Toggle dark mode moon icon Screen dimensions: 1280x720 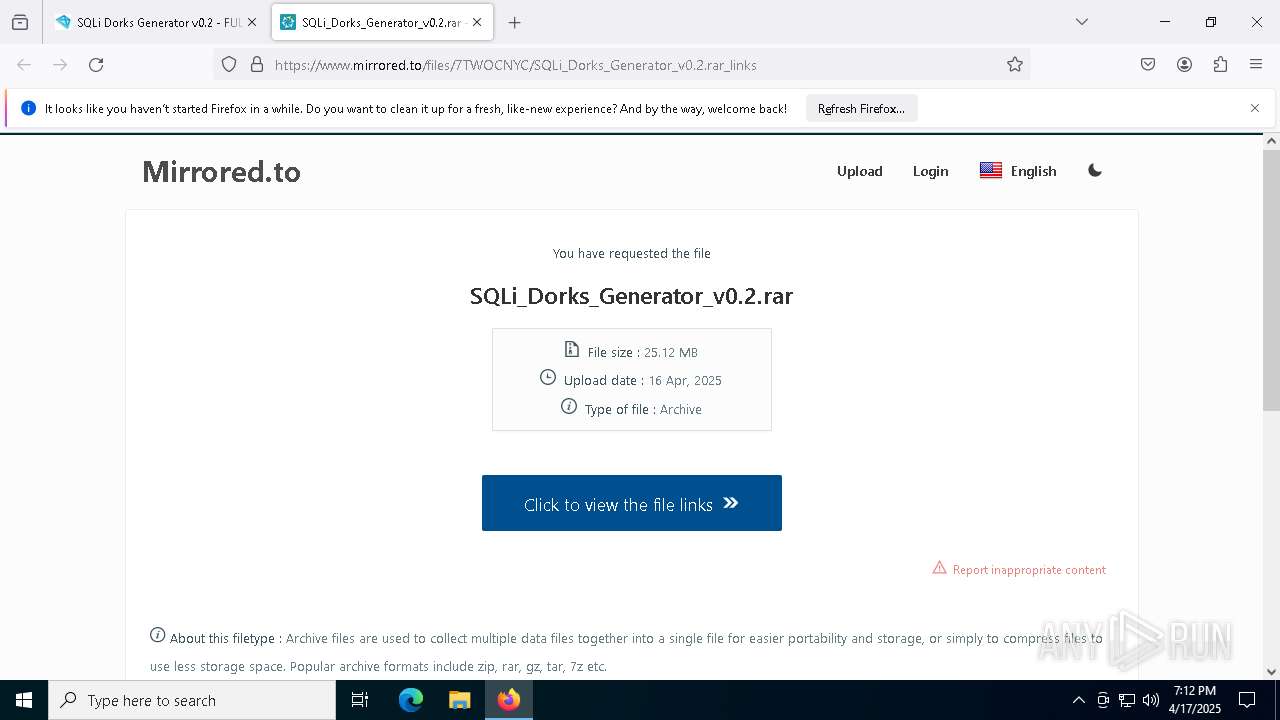(1095, 170)
